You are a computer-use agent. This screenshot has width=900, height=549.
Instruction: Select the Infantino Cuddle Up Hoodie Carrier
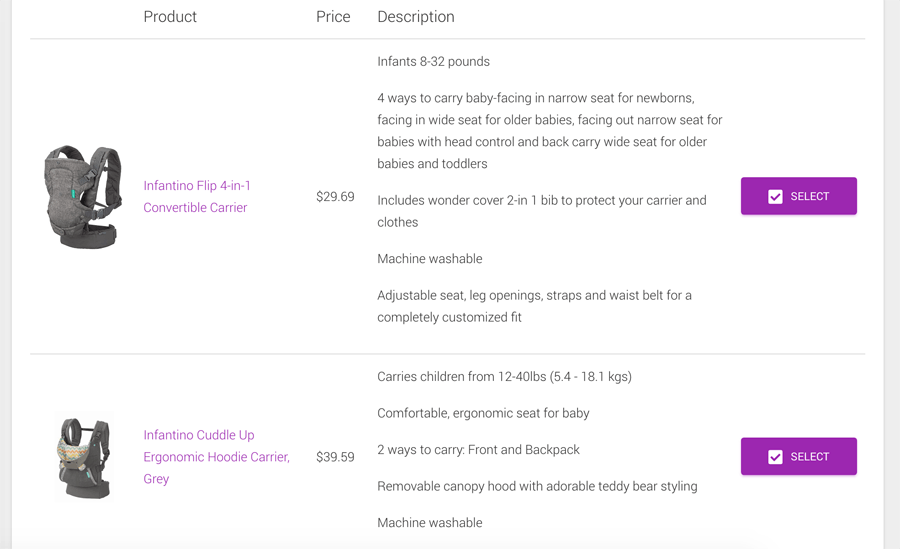click(798, 457)
